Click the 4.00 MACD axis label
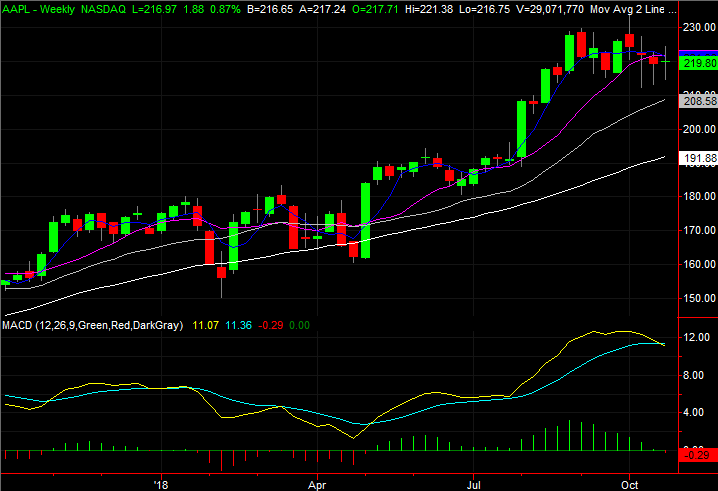Screen dimensions: 718x491 tap(693, 412)
